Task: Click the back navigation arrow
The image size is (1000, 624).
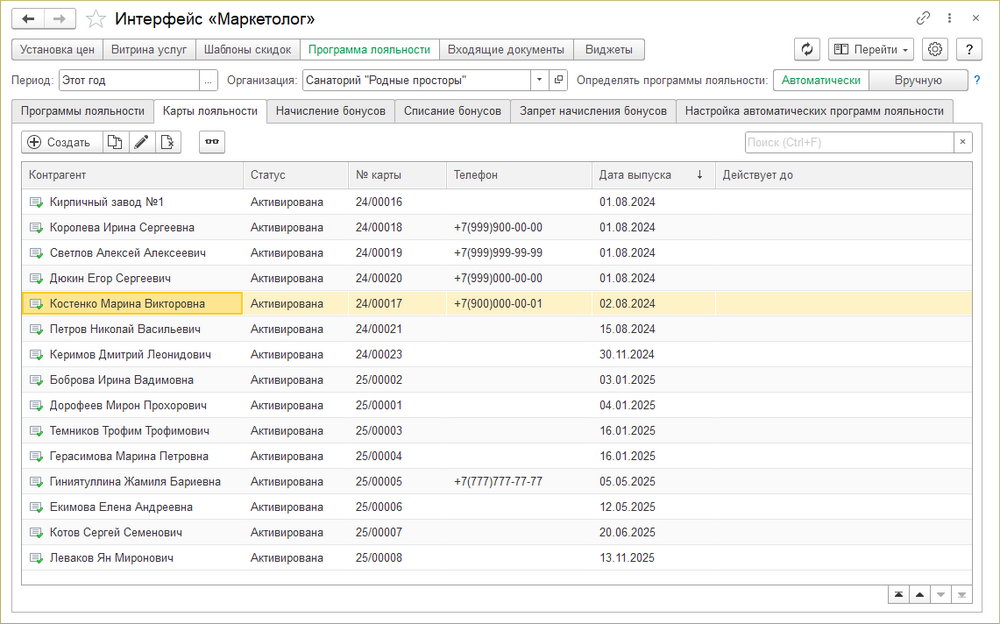Action: [31, 19]
